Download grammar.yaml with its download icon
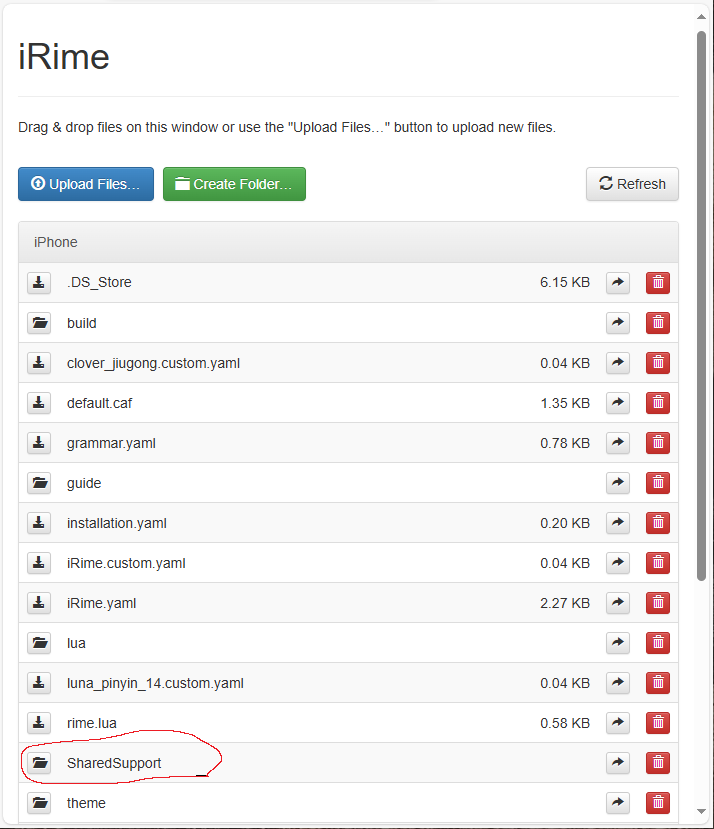This screenshot has width=714, height=829. tap(39, 443)
